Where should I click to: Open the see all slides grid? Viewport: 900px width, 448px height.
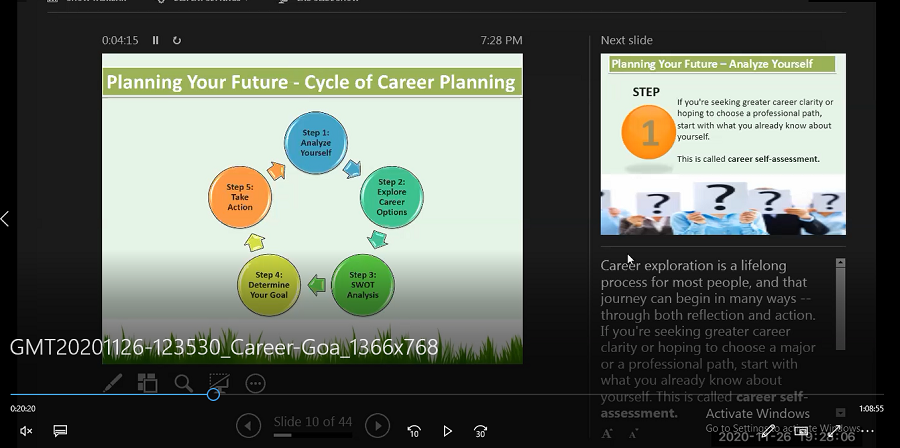point(148,382)
